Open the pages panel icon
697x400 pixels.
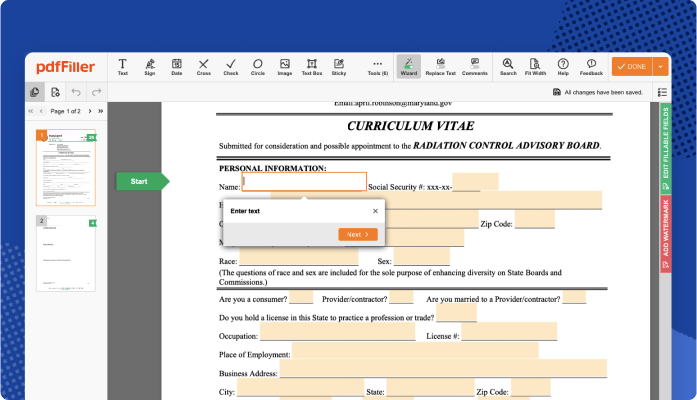35,92
